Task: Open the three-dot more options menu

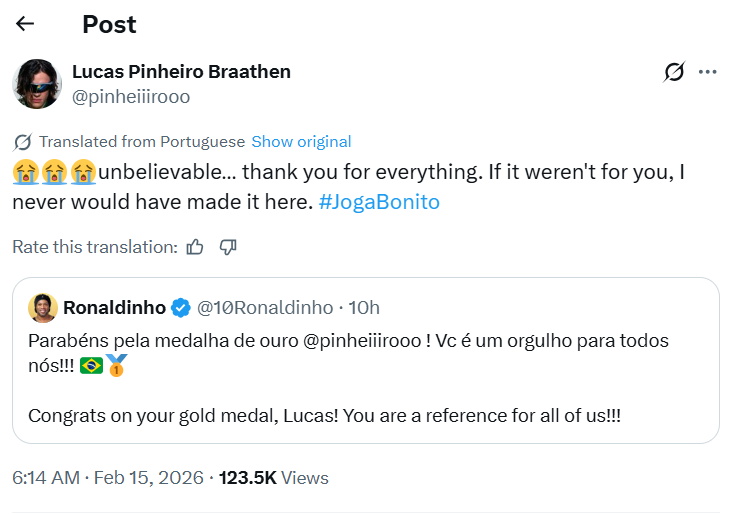Action: coord(708,72)
